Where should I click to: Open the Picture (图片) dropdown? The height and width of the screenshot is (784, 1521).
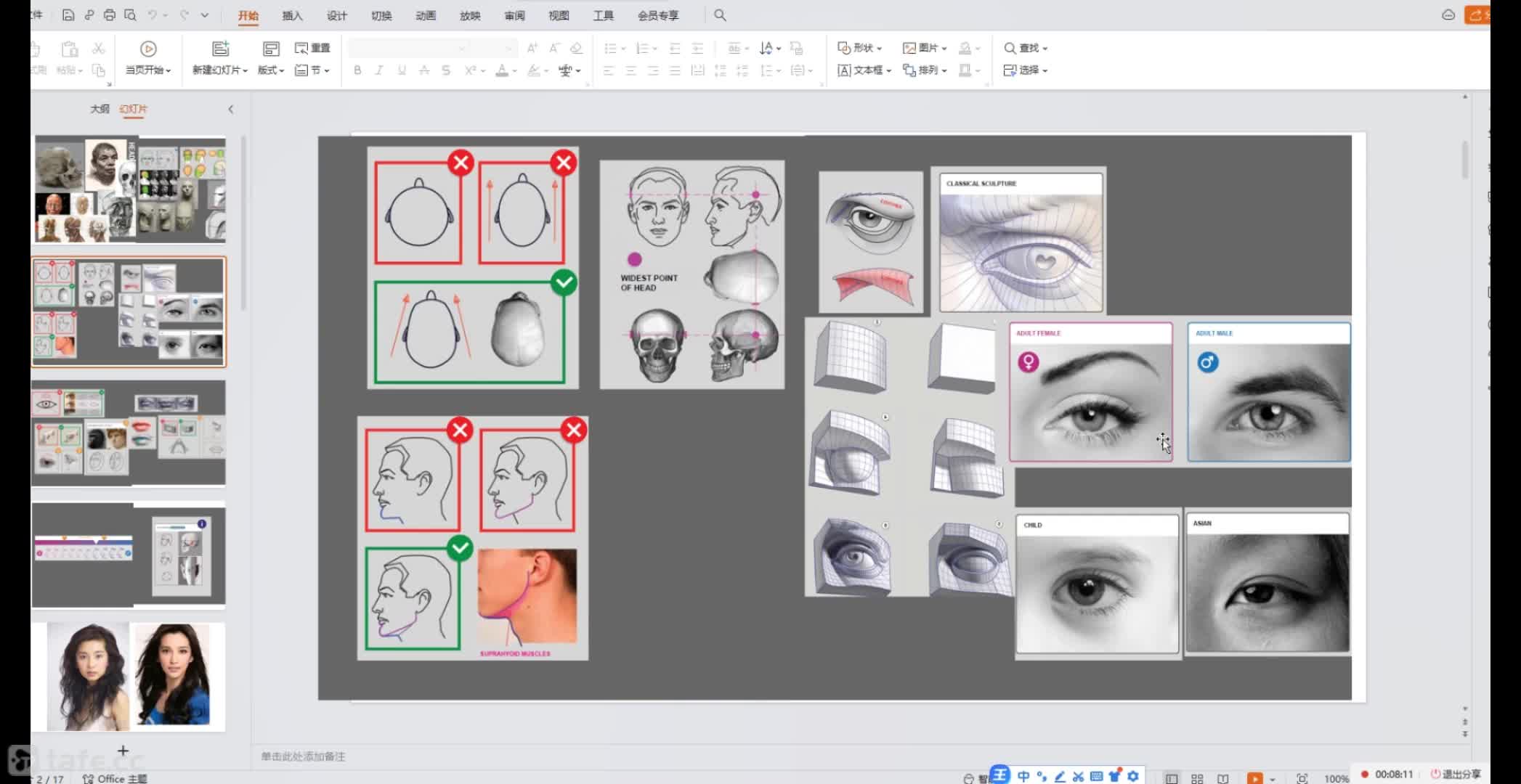(925, 48)
